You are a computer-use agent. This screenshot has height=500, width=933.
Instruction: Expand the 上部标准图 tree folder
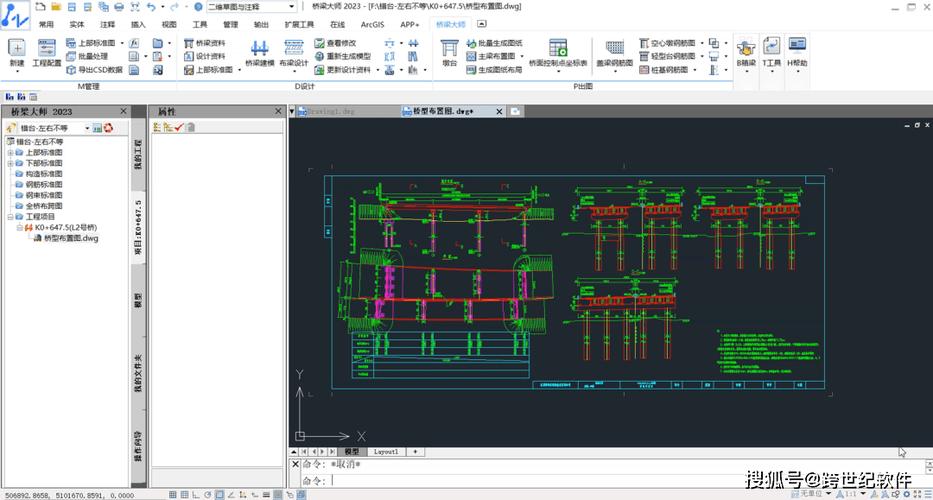pyautogui.click(x=10, y=152)
